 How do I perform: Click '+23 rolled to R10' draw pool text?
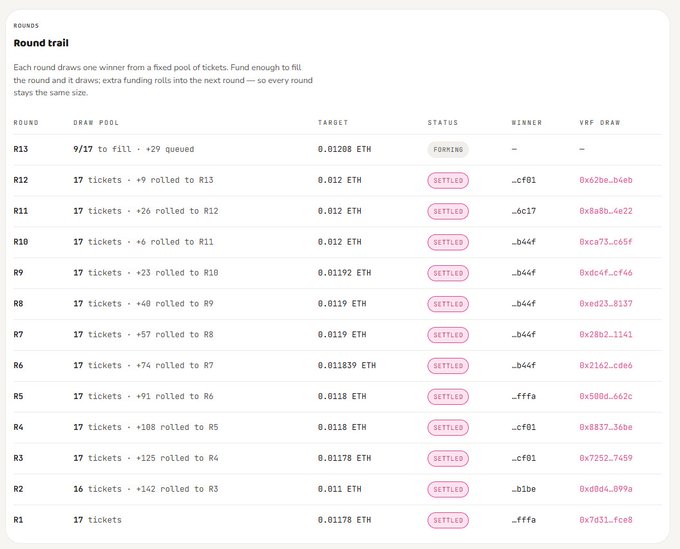(x=177, y=273)
